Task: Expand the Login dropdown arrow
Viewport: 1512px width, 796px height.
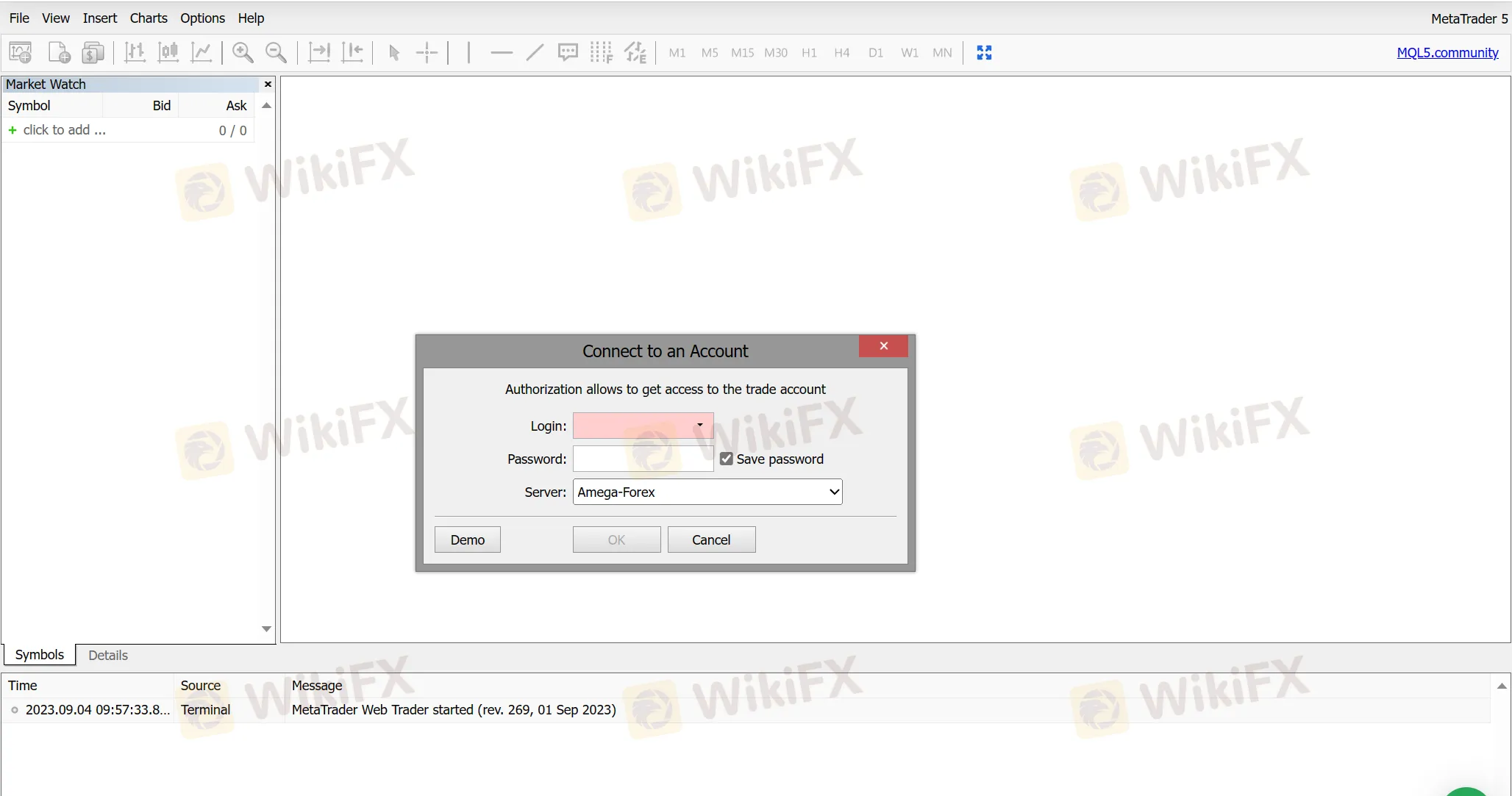Action: tap(700, 426)
